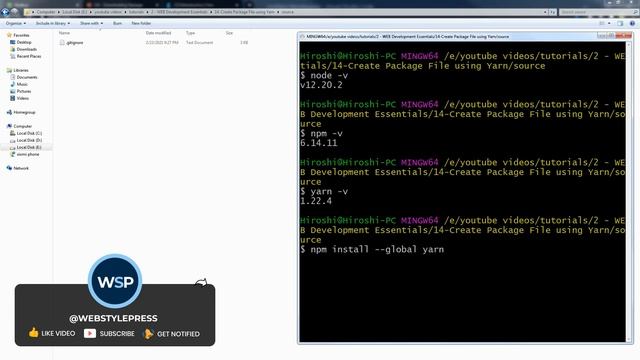The width and height of the screenshot is (640, 360).
Task: Open the Organize dropdown menu
Action: click(16, 23)
